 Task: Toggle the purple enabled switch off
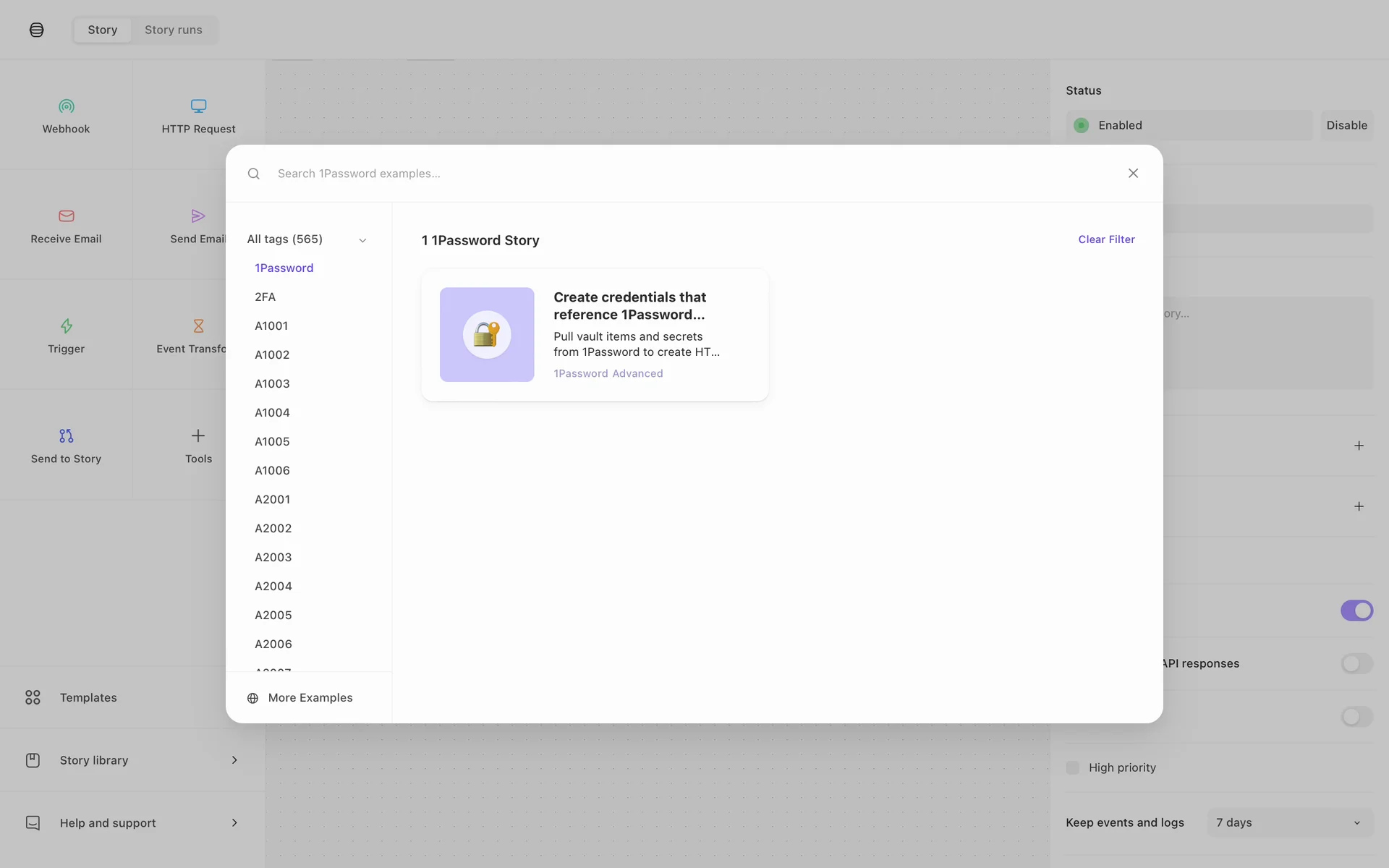pos(1356,610)
